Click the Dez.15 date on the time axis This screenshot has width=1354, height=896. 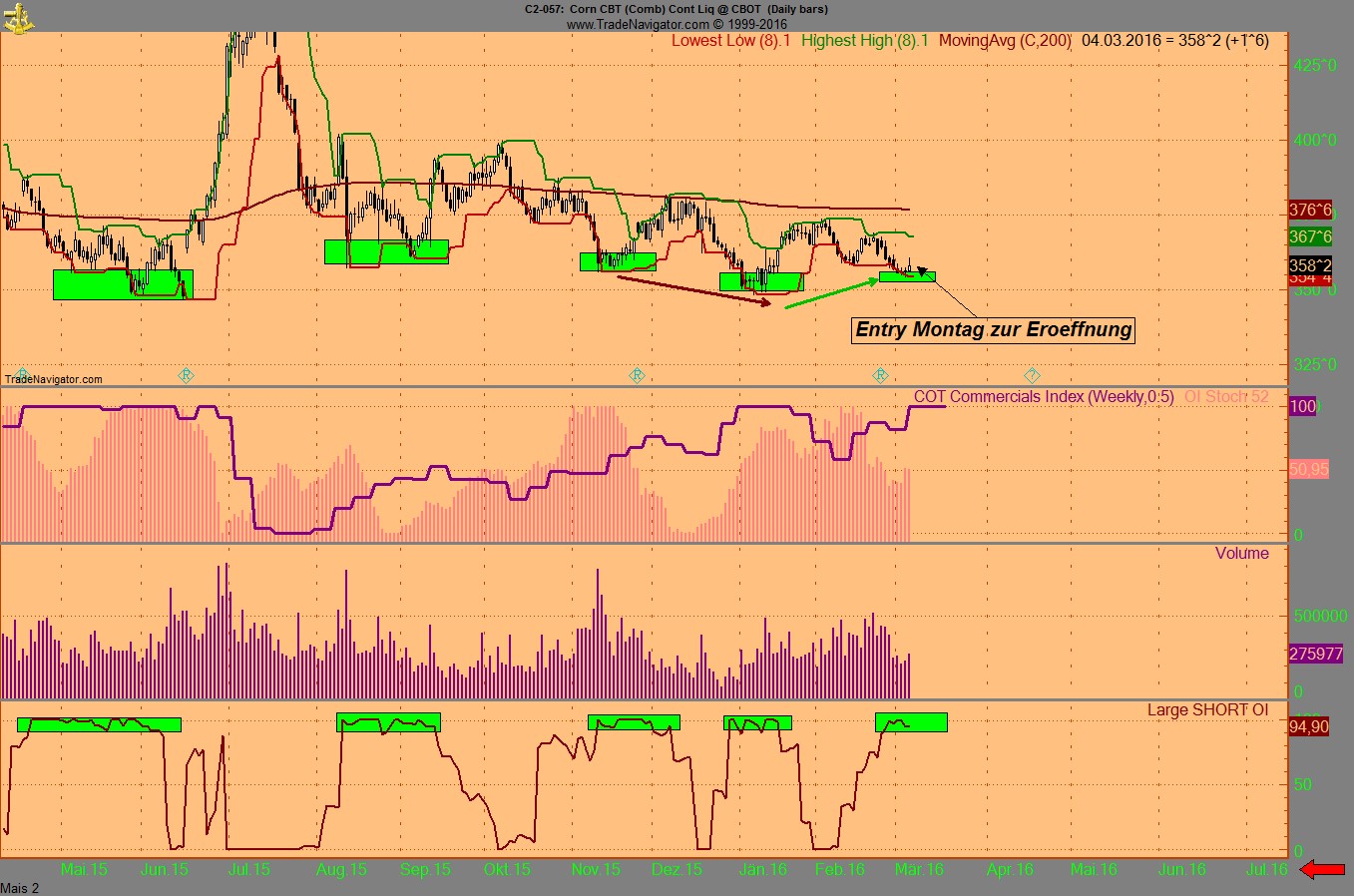pyautogui.click(x=677, y=869)
